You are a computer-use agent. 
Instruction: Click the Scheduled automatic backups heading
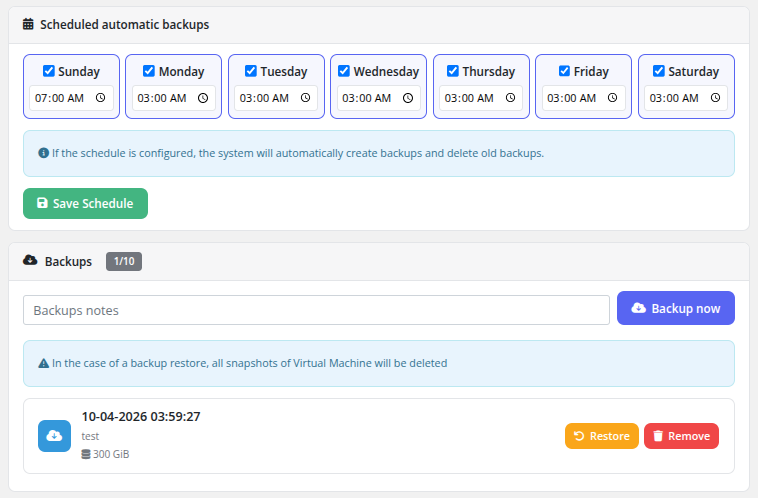[x=125, y=25]
